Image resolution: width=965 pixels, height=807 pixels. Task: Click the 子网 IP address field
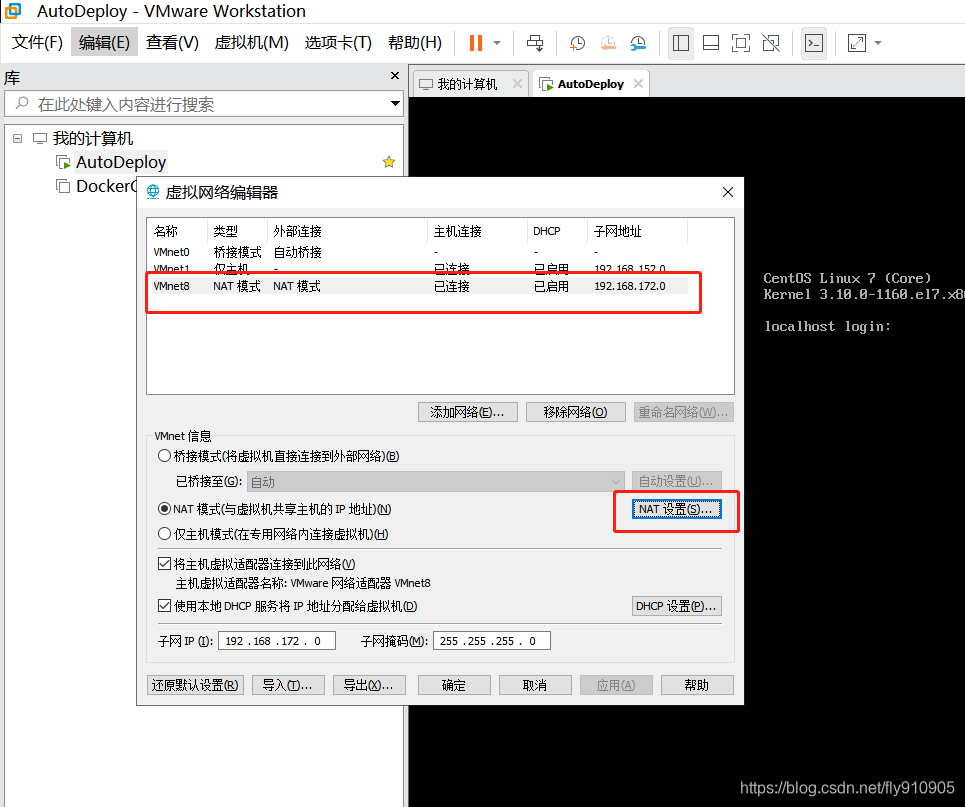click(277, 641)
